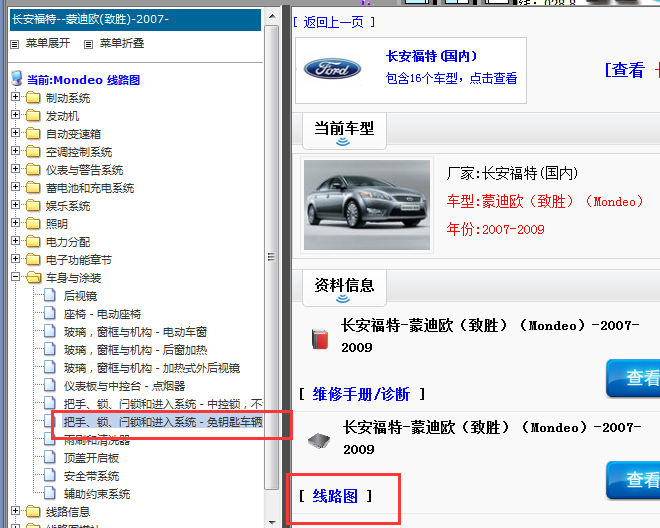The image size is (660, 528).
Task: Click the 长安福特--蒙迪欧(致胜)-2007- title bar
Action: [136, 19]
